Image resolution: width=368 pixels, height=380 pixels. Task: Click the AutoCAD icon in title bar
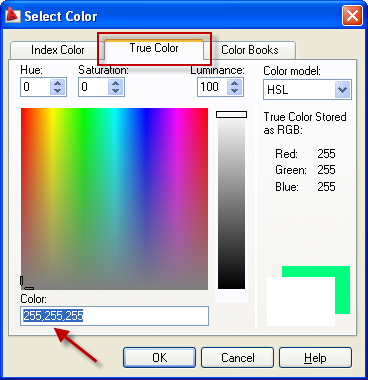coord(13,16)
